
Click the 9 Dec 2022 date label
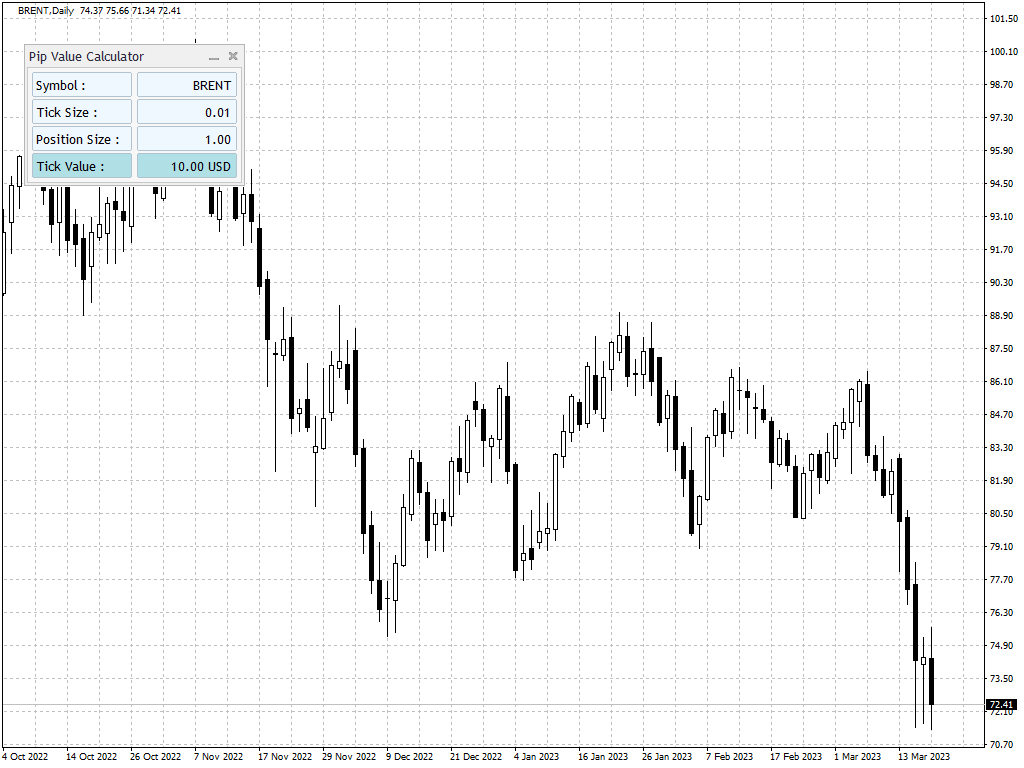click(409, 756)
